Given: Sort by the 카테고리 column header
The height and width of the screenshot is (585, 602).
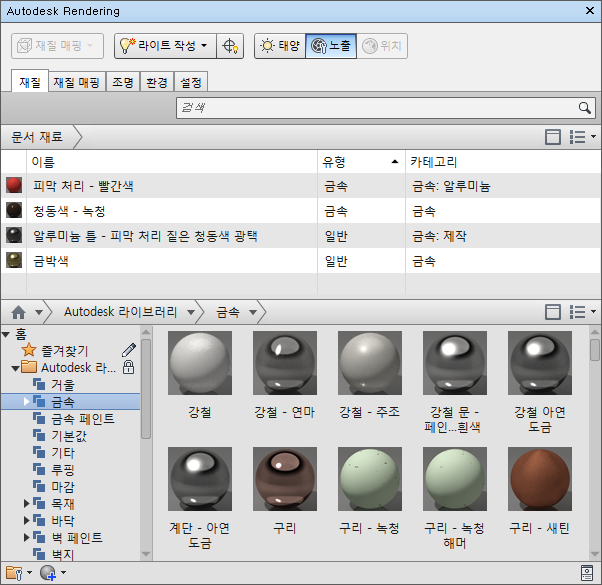Looking at the screenshot, I should 503,162.
